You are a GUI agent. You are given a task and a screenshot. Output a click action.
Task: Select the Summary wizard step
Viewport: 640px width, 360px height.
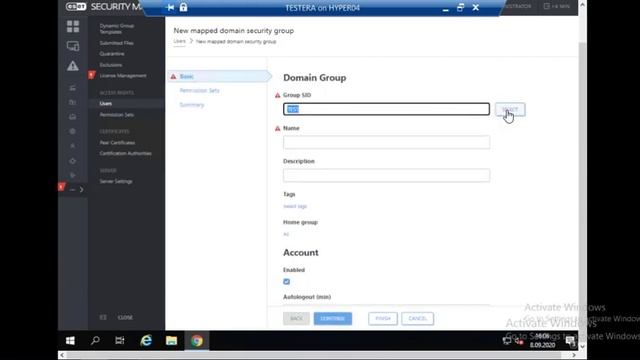[x=192, y=105]
